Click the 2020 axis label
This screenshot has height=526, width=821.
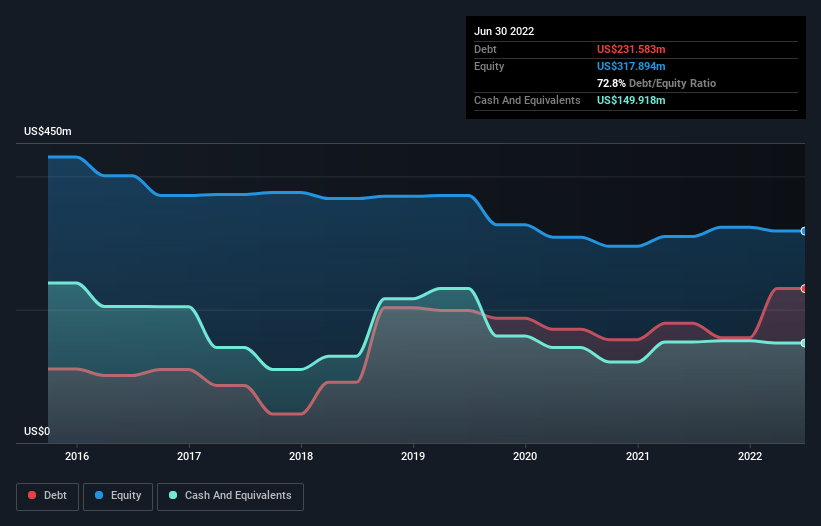pyautogui.click(x=525, y=456)
